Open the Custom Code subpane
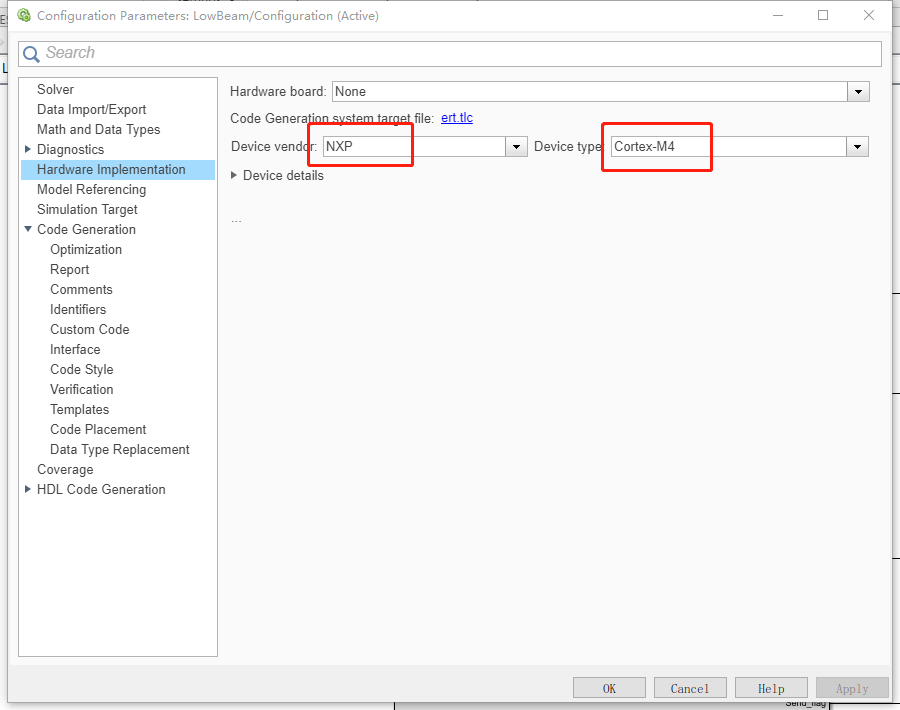The image size is (900, 710). tap(90, 329)
